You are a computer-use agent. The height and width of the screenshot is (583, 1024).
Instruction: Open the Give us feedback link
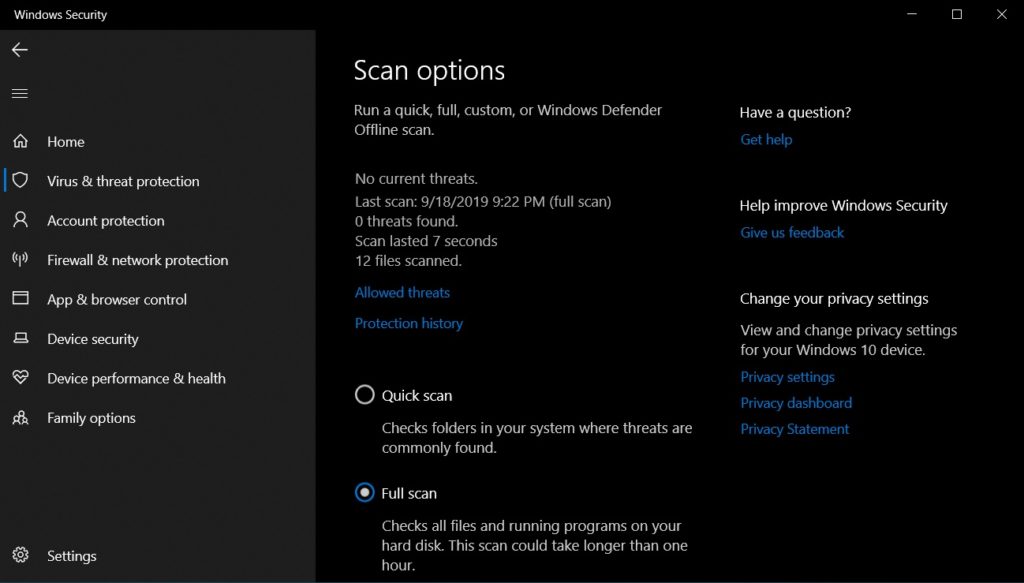click(x=791, y=232)
